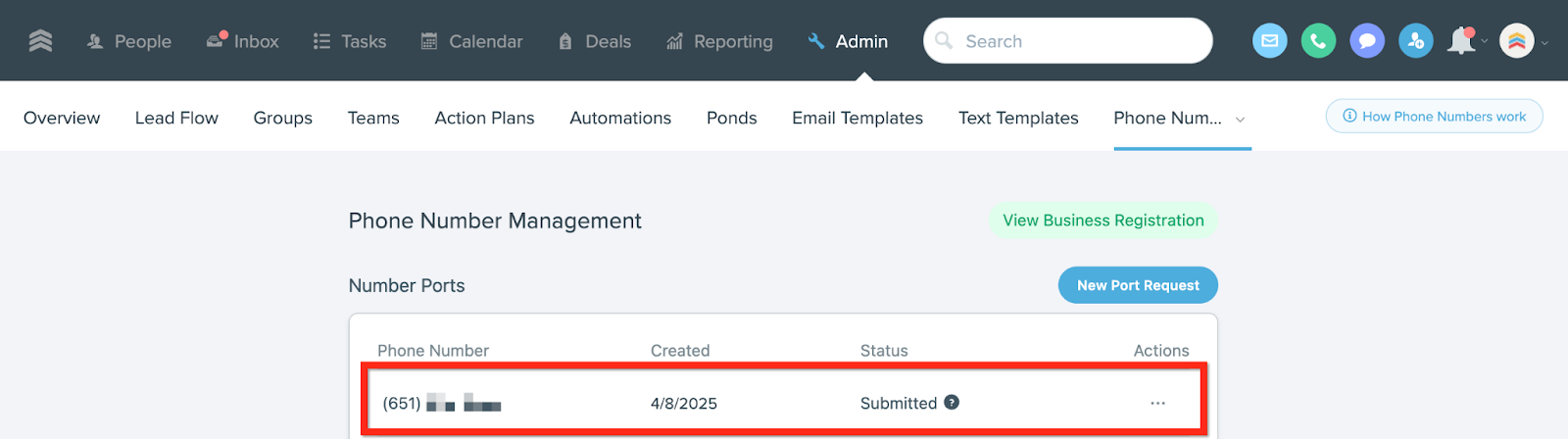1568x439 pixels.
Task: Click the Follow Up Boss logo icon
Action: click(x=40, y=41)
